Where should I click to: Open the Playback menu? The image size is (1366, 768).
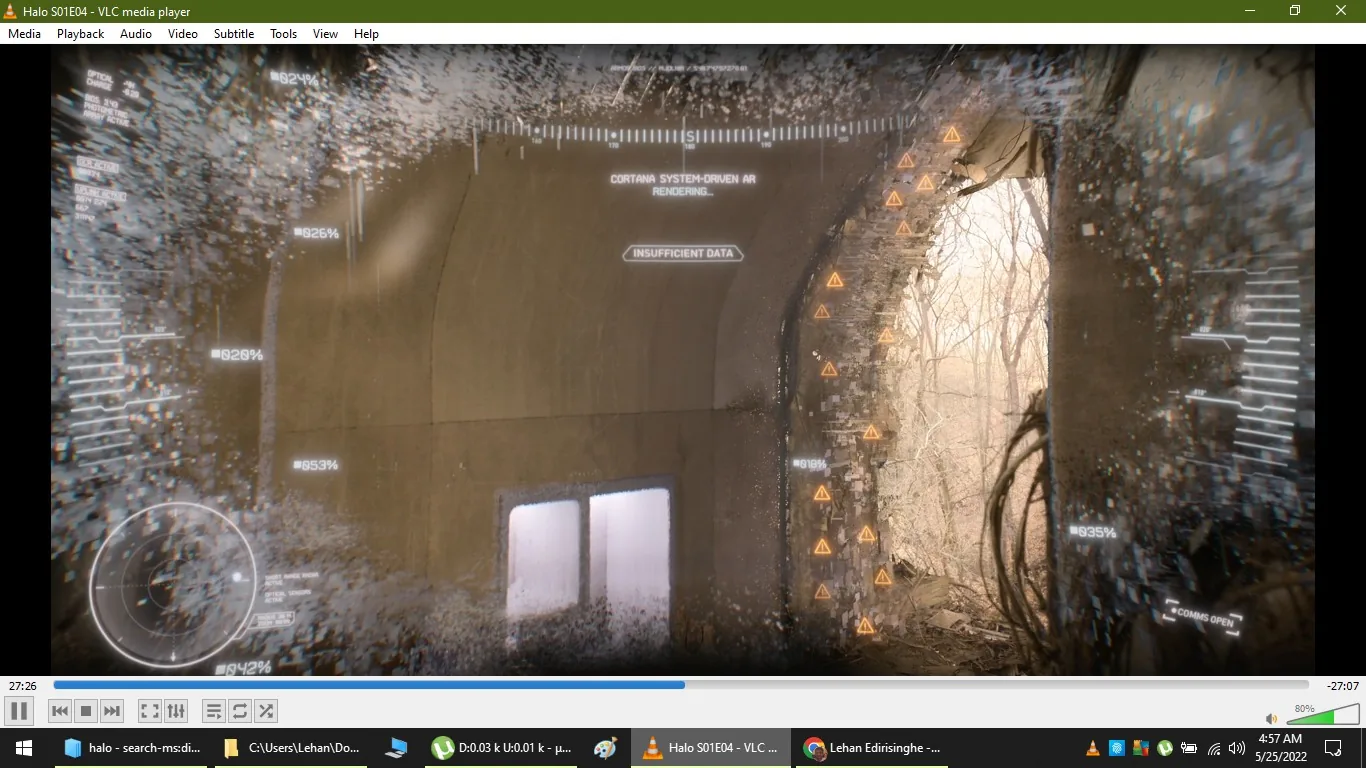(79, 33)
